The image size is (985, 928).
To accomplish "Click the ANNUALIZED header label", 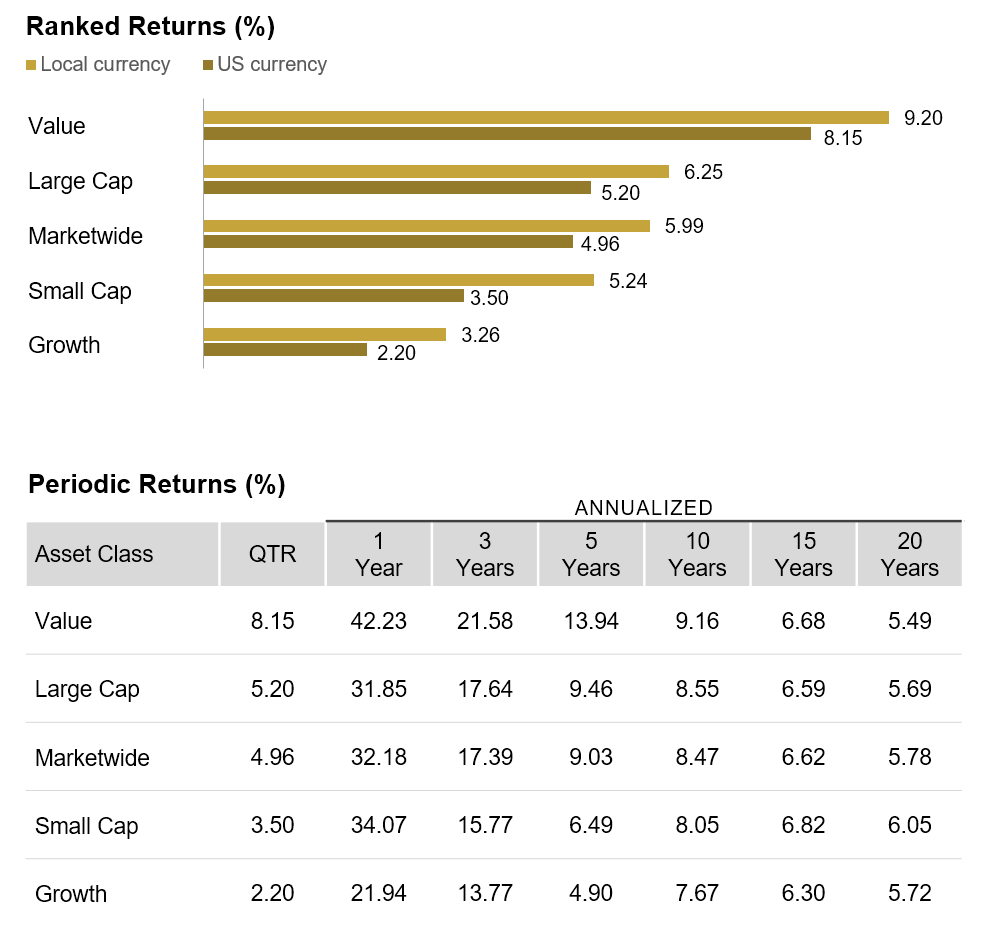I will 643,508.
